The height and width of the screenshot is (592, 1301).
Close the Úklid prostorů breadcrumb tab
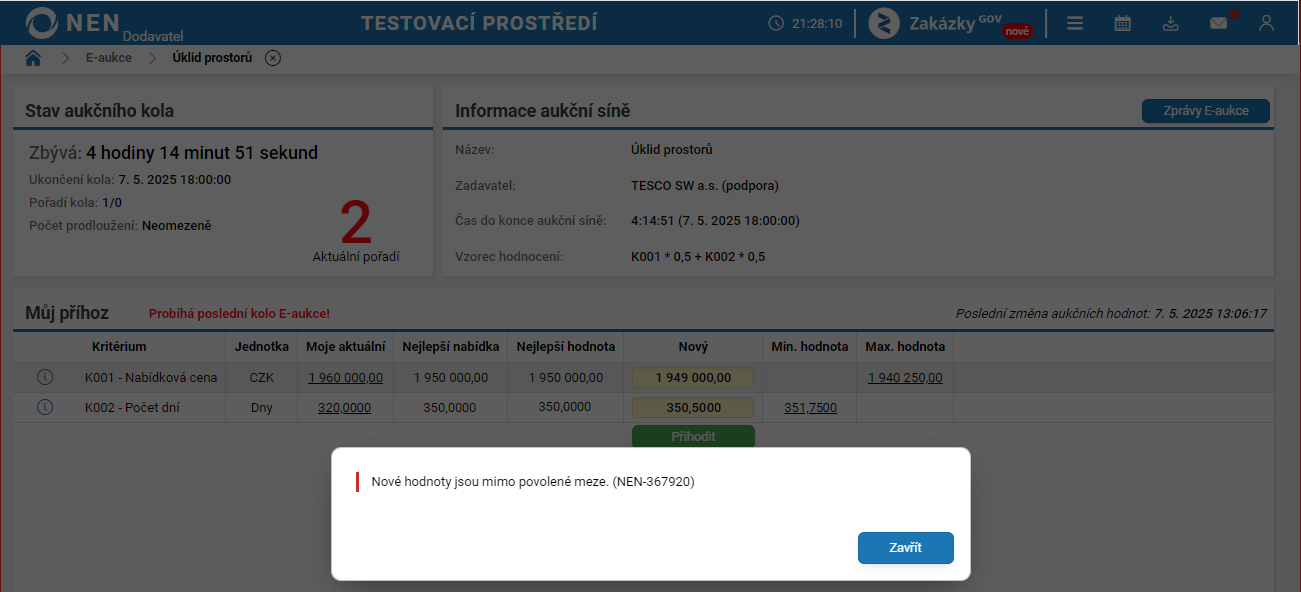point(273,58)
